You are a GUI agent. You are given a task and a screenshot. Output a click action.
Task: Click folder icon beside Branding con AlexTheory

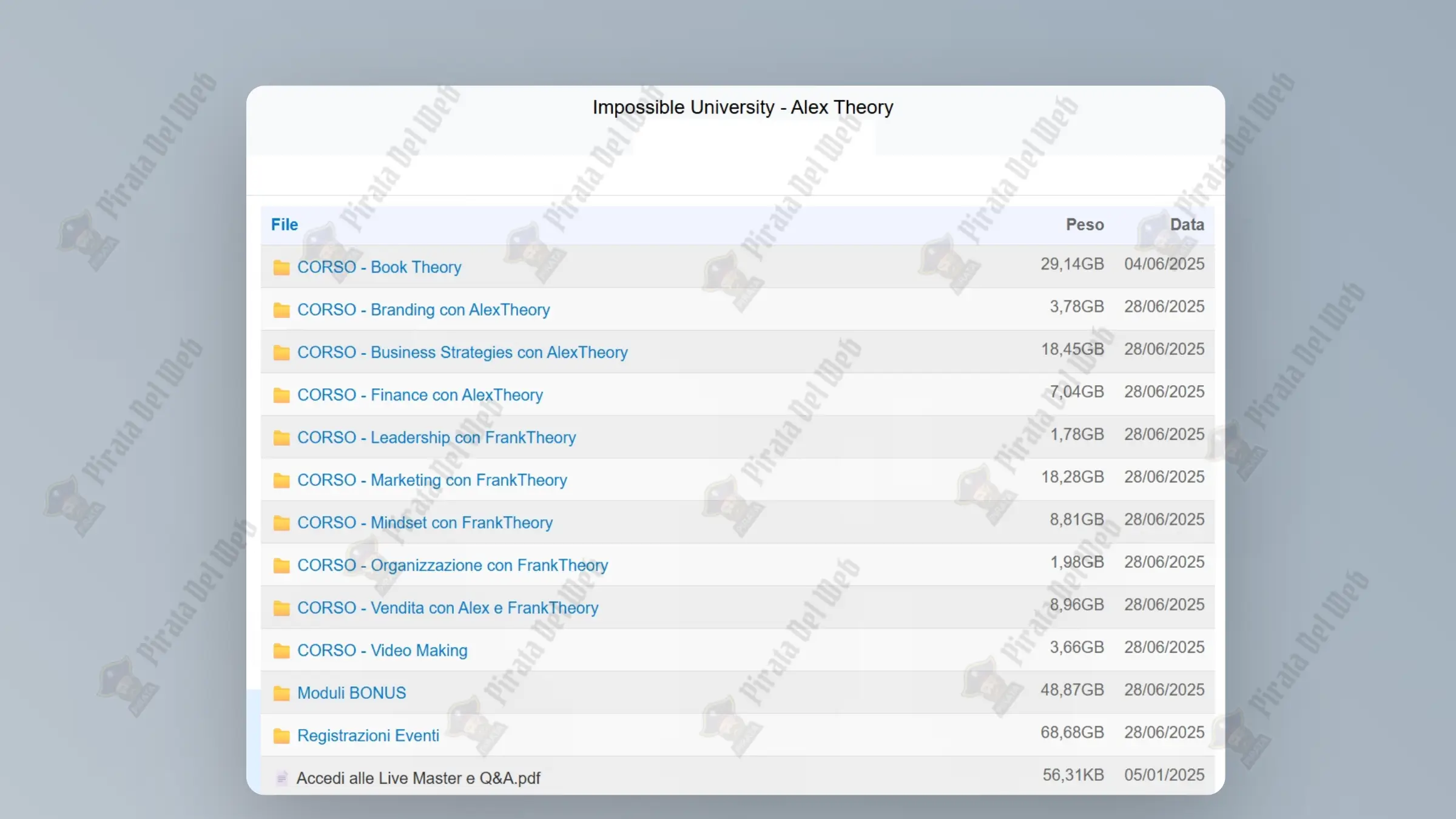(281, 310)
